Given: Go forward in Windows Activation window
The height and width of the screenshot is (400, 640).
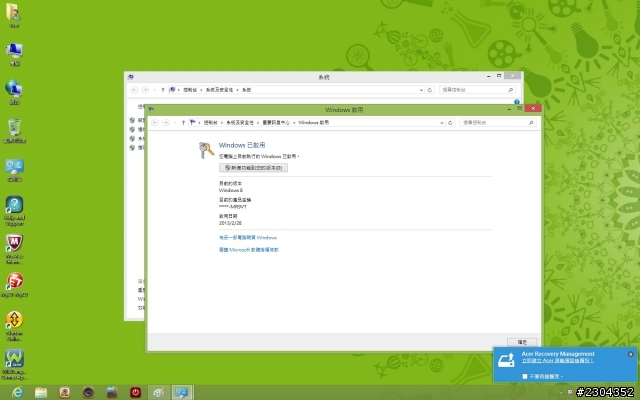Looking at the screenshot, I should (166, 122).
